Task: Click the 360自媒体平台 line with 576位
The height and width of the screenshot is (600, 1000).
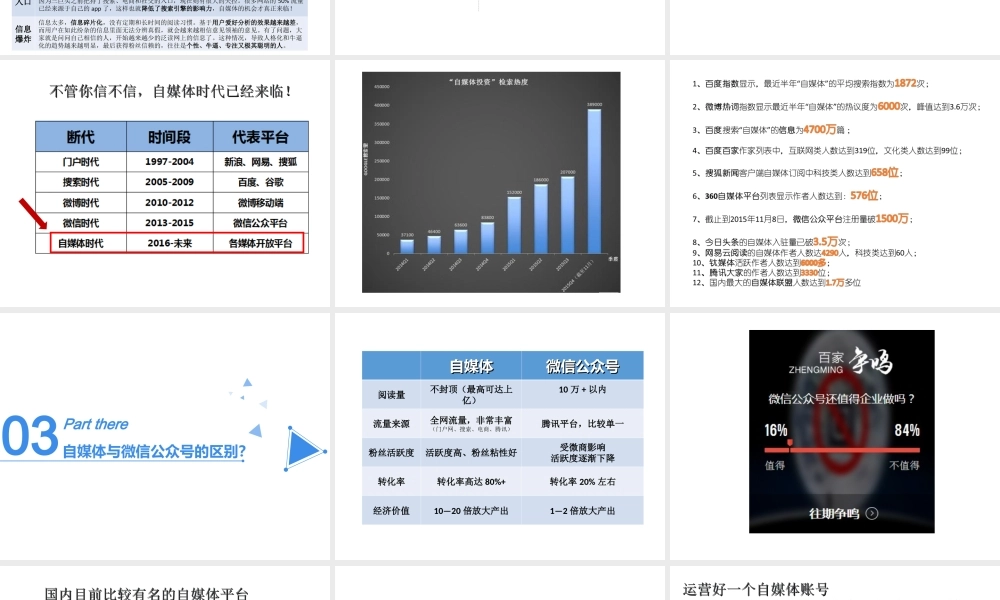Action: coord(787,196)
